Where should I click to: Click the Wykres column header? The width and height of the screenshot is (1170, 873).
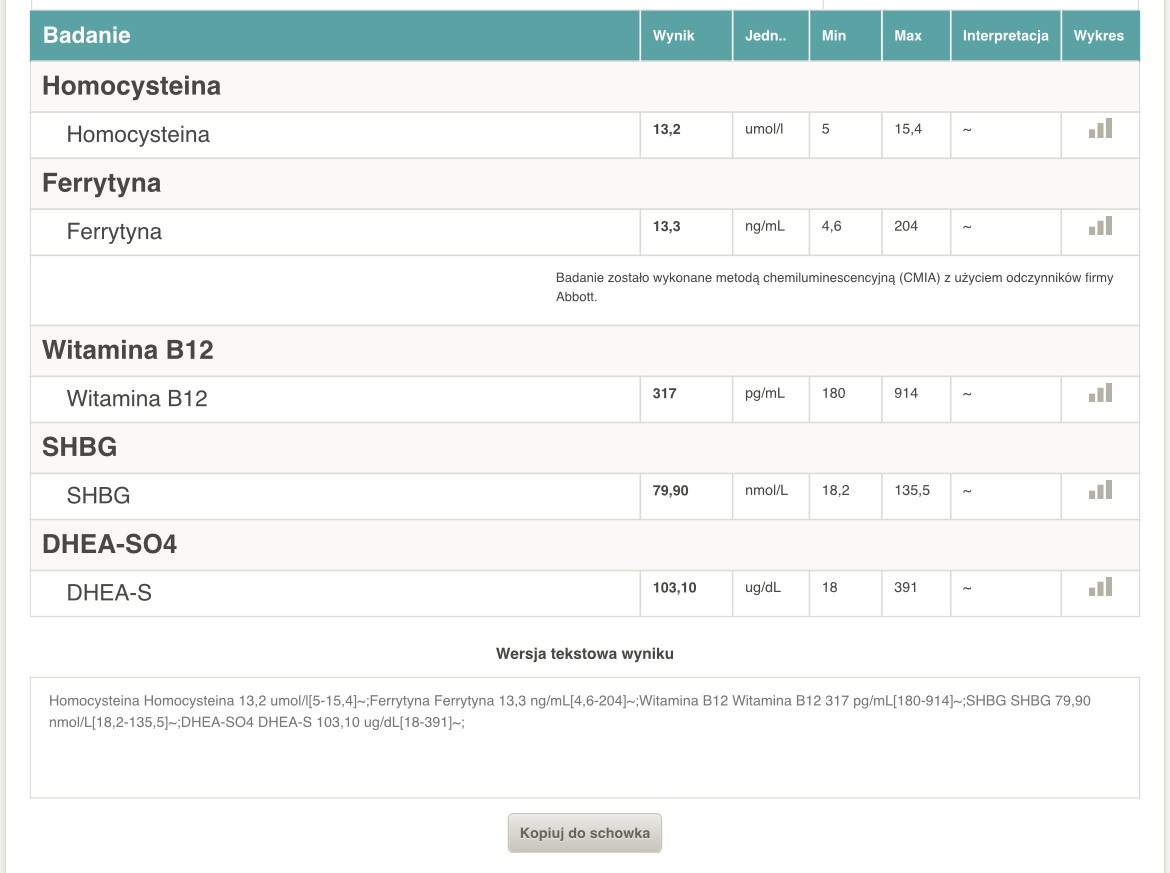pyautogui.click(x=1098, y=36)
